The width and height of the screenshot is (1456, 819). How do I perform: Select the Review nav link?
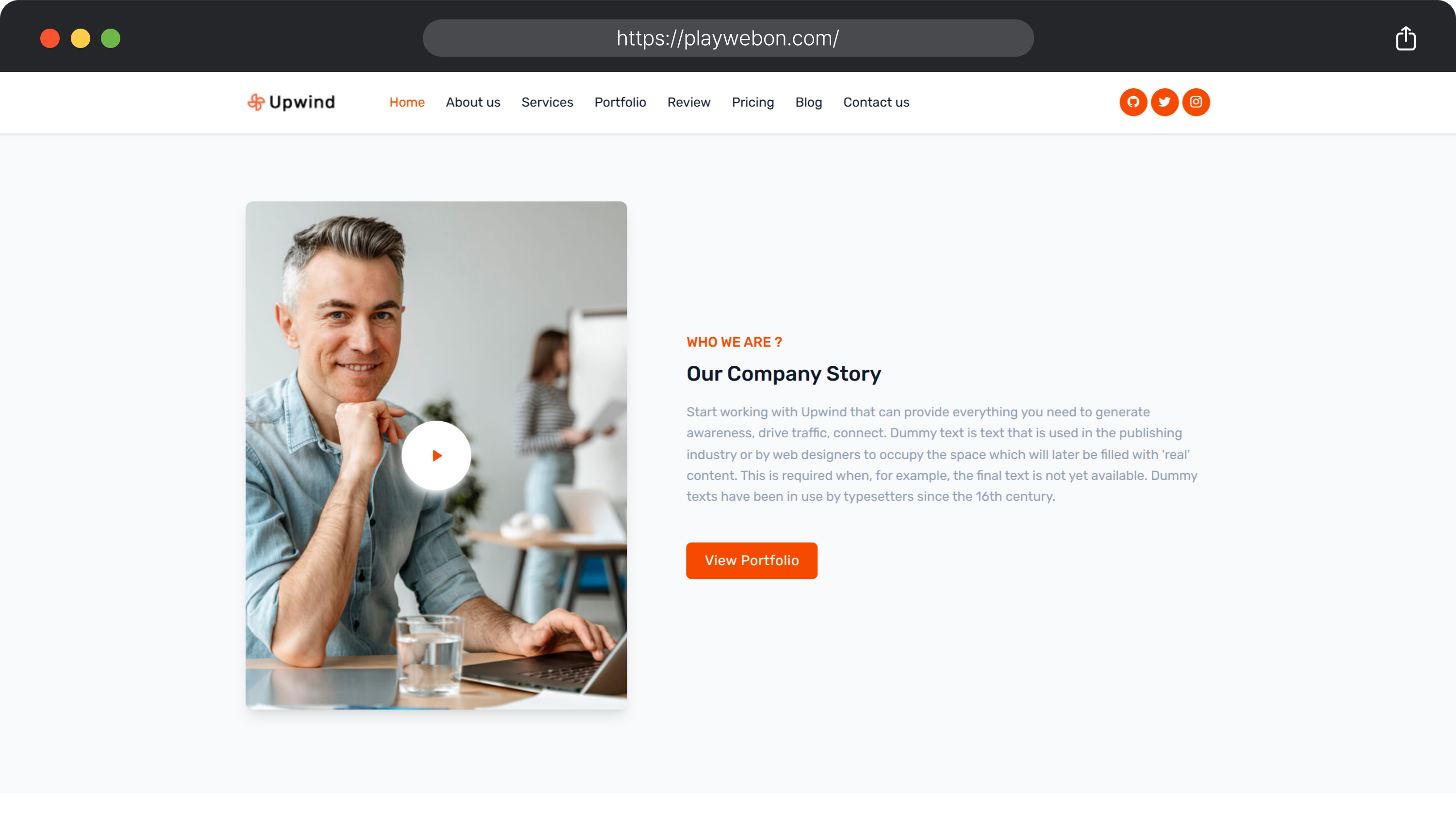pos(688,102)
